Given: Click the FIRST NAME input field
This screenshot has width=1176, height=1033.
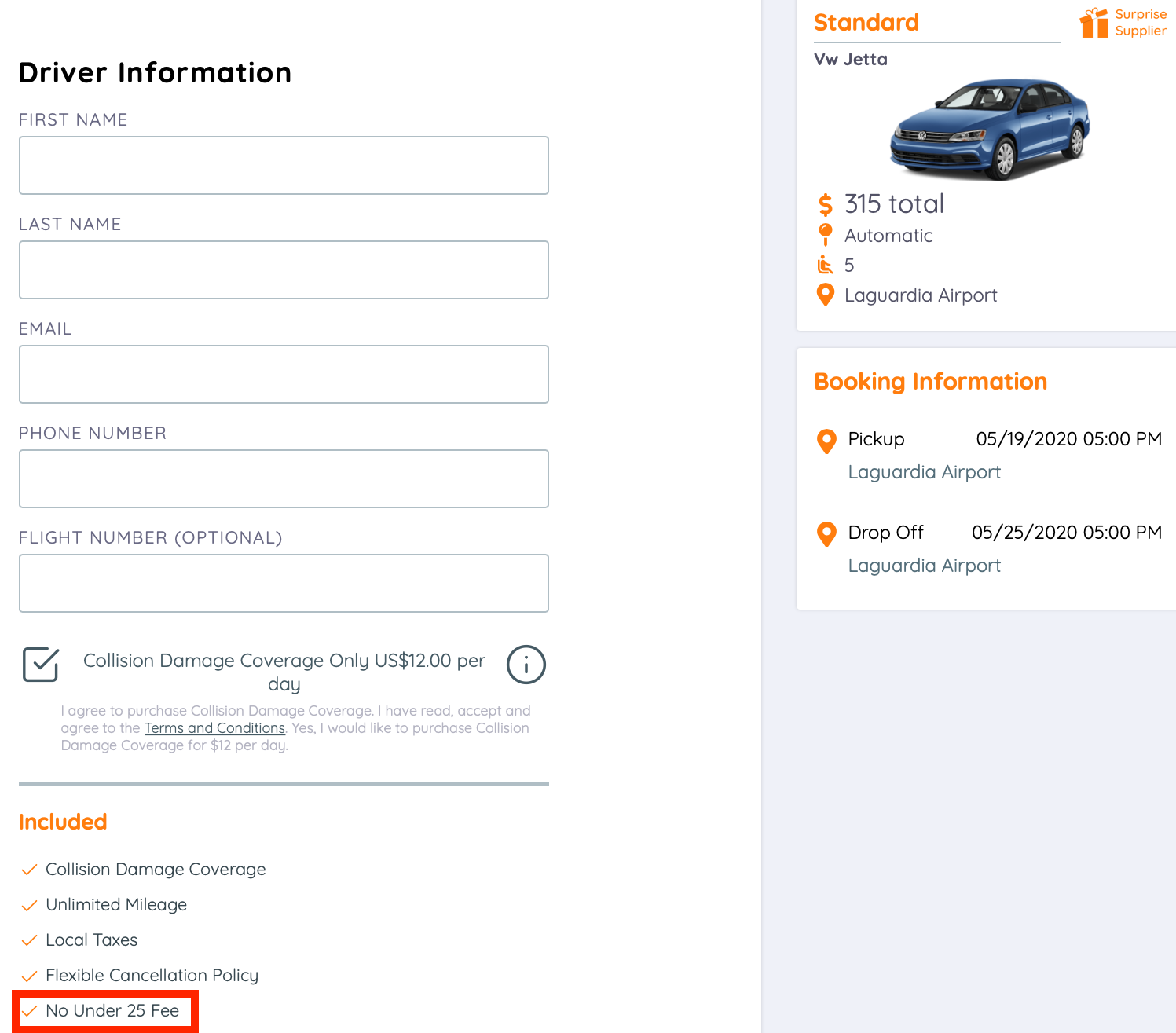Looking at the screenshot, I should click(283, 165).
